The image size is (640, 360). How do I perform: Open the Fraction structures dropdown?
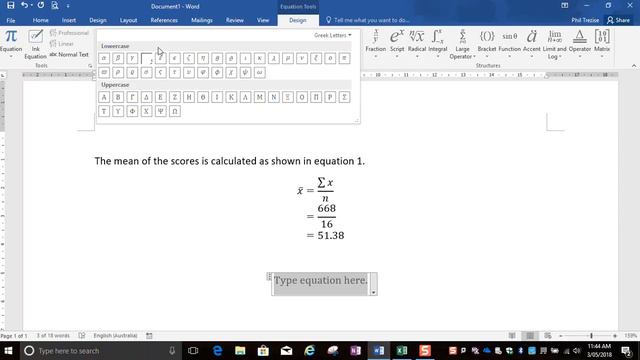pos(376,44)
